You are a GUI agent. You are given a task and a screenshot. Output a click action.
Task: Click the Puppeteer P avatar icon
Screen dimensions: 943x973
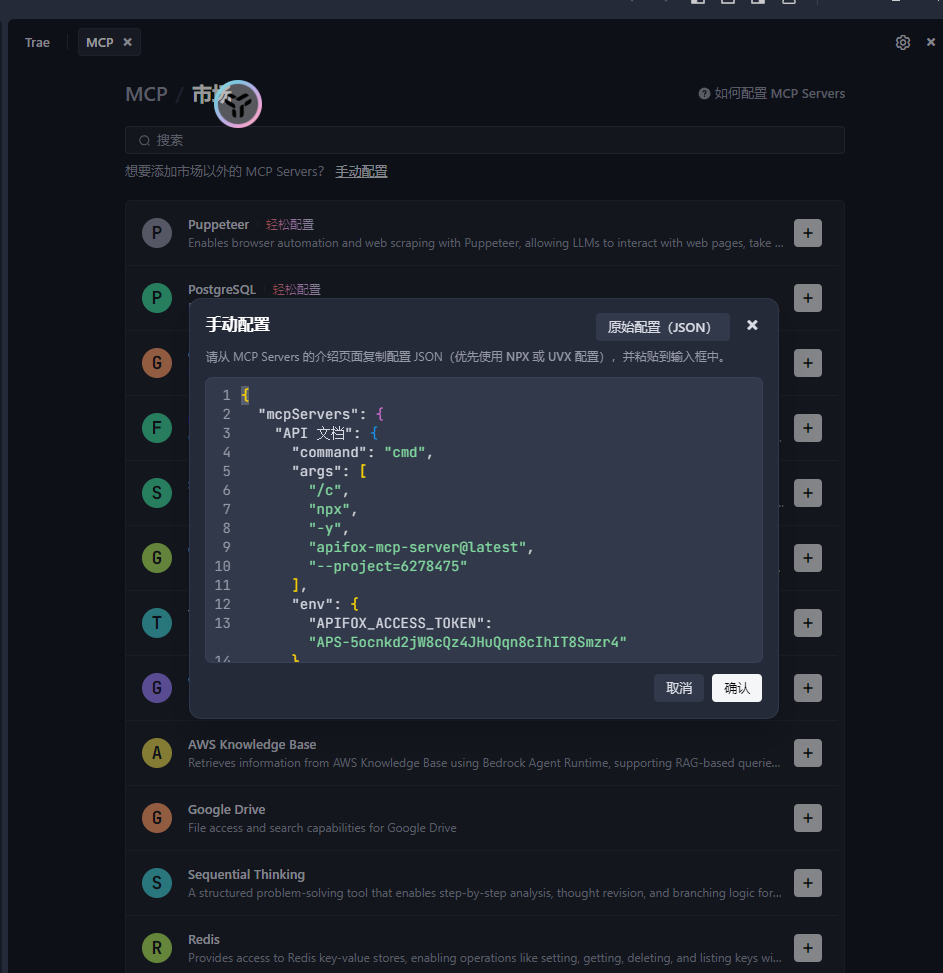pos(157,233)
